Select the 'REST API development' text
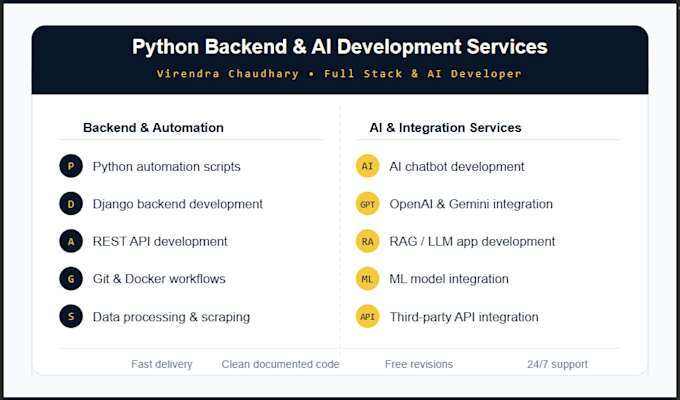680x400 pixels. point(160,241)
